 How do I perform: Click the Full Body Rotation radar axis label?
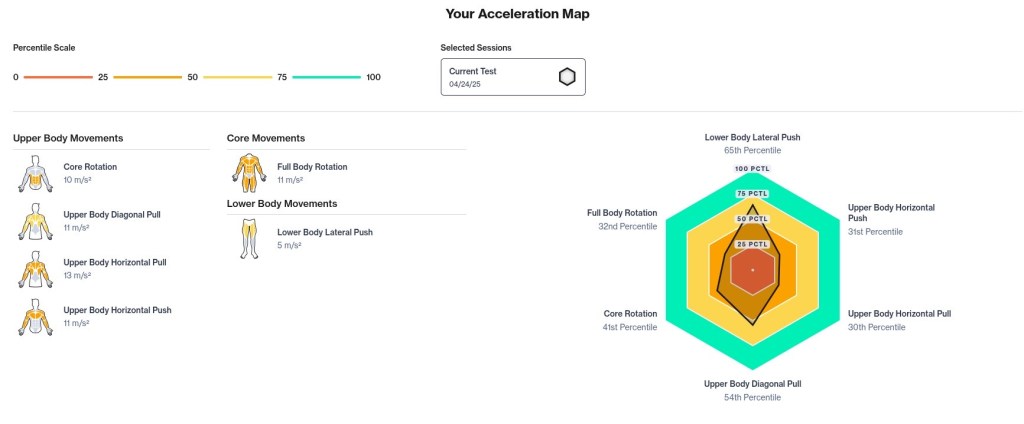622,213
